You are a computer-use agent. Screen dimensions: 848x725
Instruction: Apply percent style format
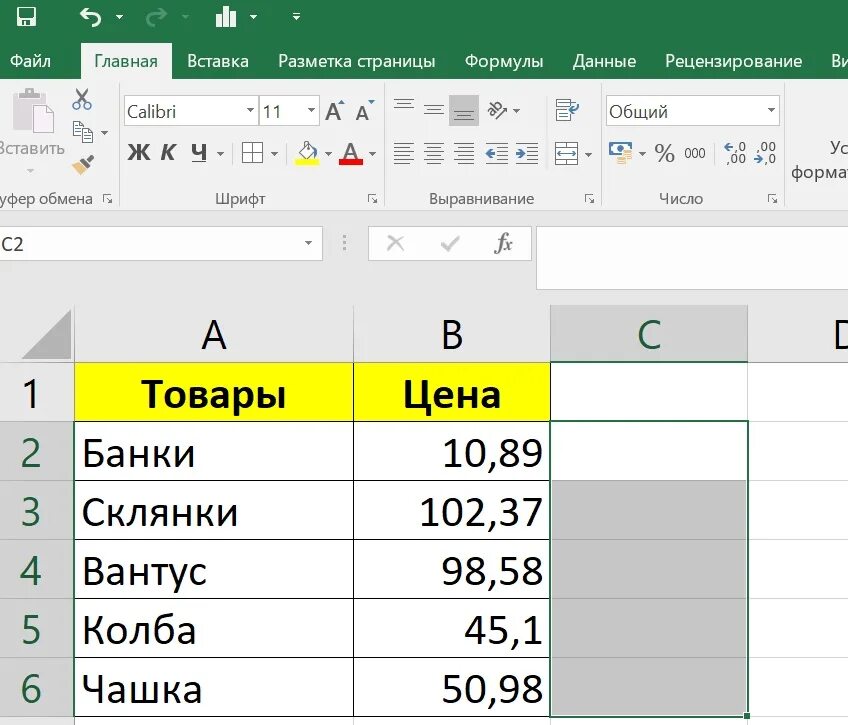[x=664, y=153]
